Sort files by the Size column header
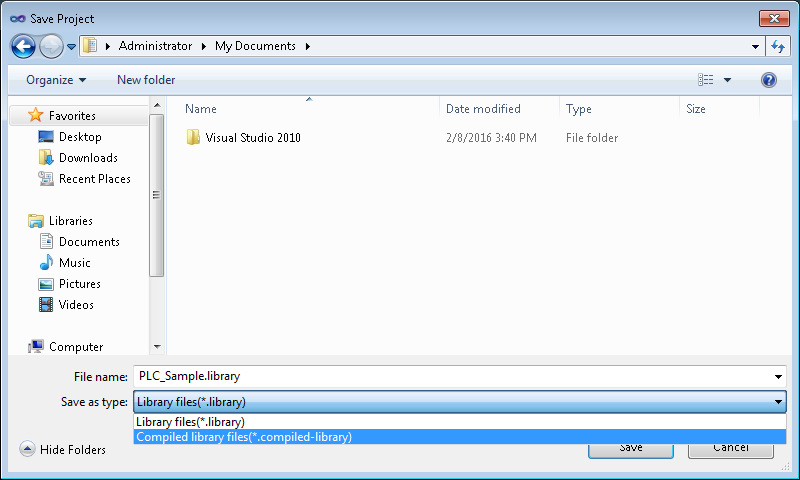The image size is (800, 480). click(696, 109)
